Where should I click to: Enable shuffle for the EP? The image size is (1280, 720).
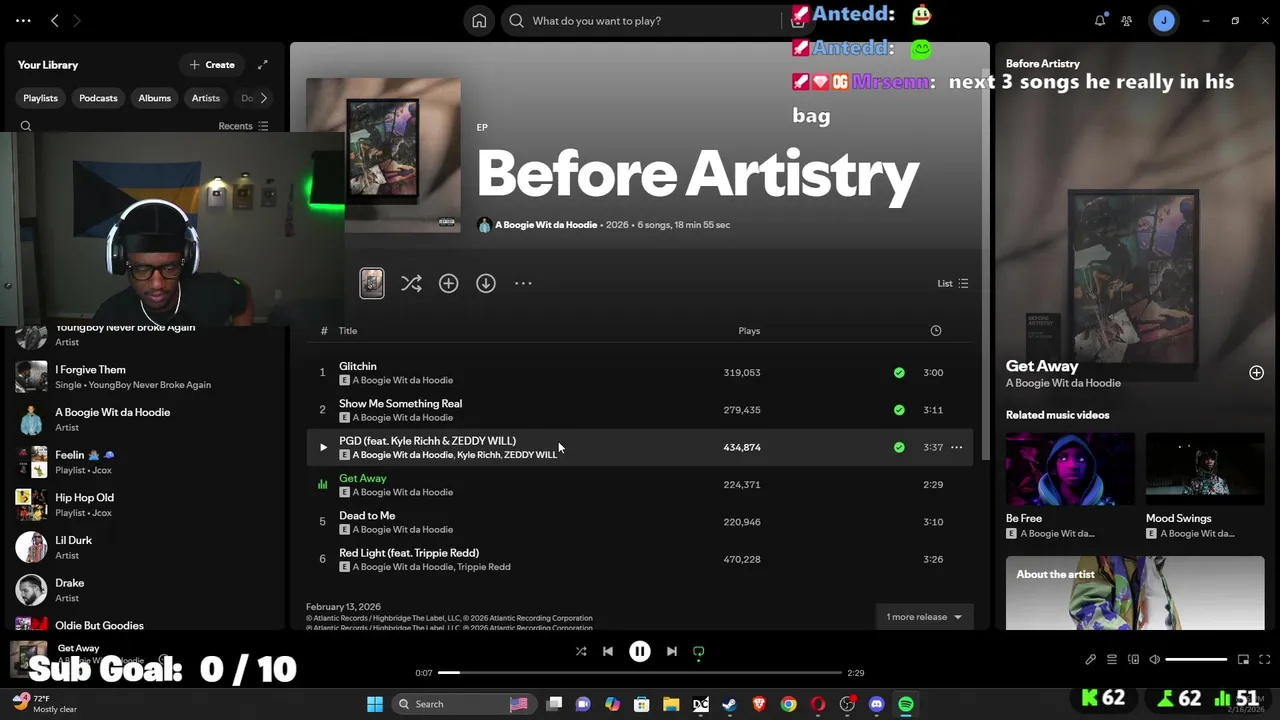point(411,284)
